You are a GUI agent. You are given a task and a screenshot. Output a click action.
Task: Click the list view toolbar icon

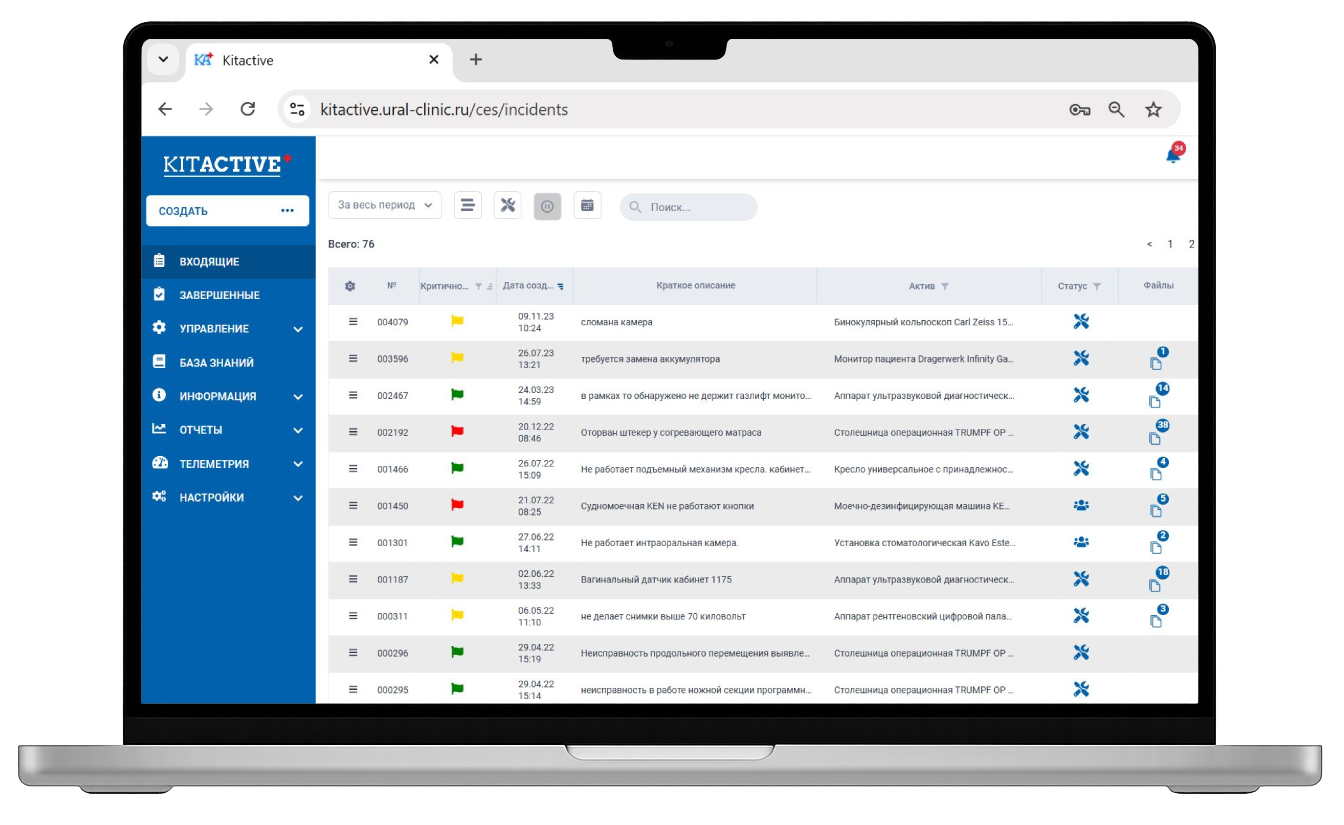pyautogui.click(x=467, y=205)
